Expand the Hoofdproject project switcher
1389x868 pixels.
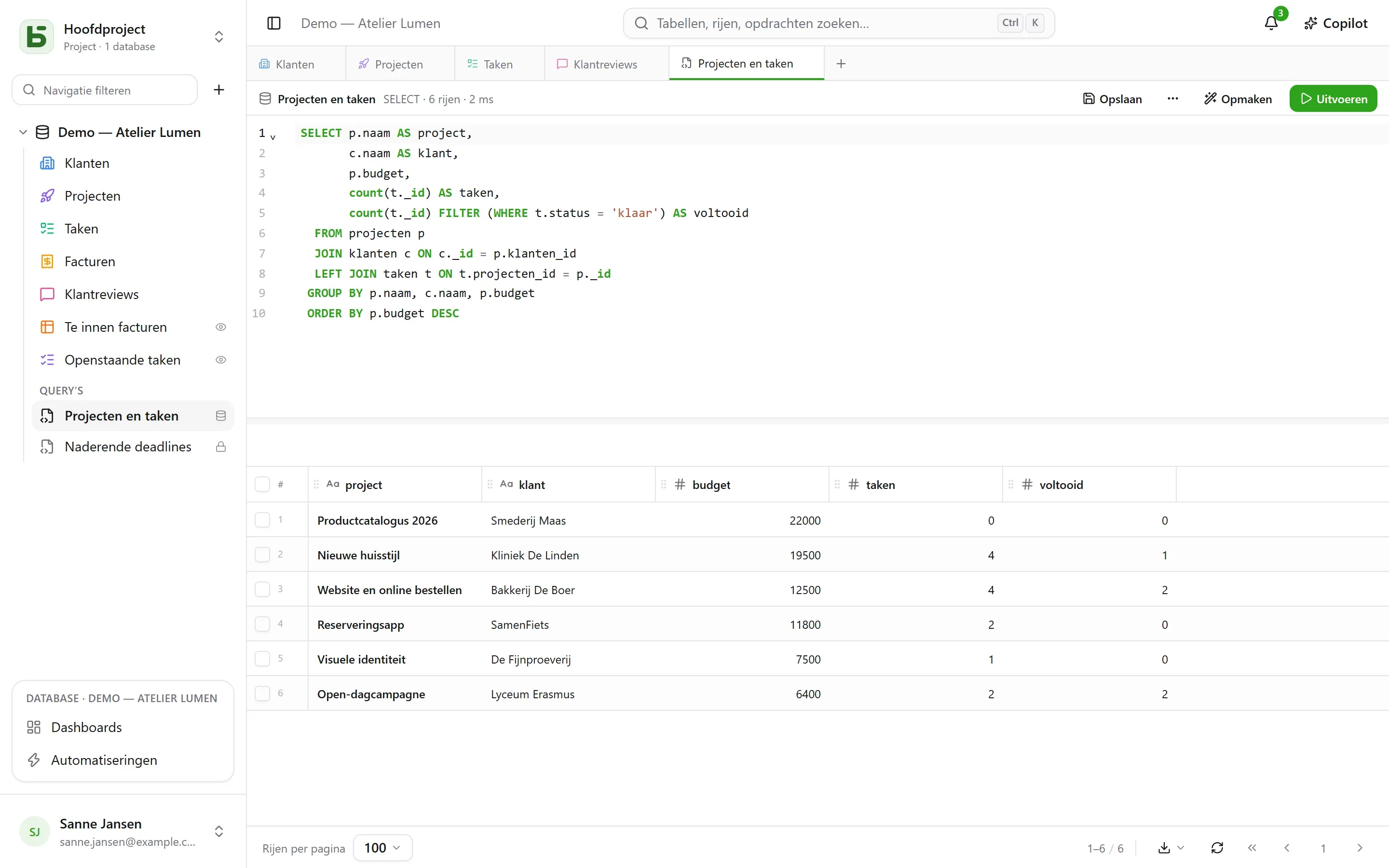[218, 37]
